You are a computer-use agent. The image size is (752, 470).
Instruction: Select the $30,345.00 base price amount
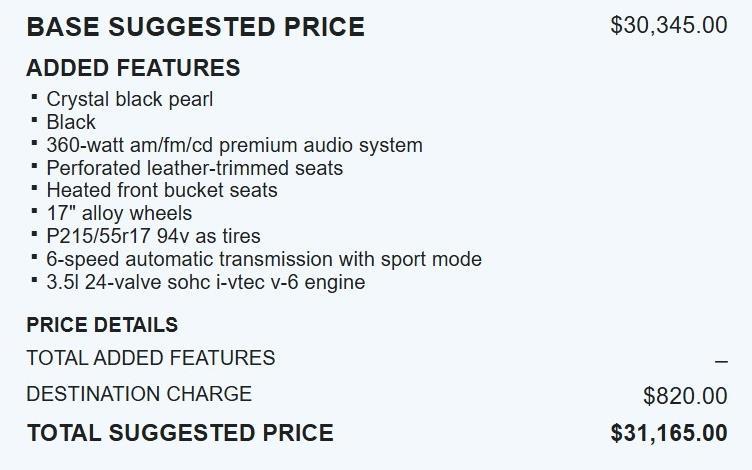(668, 25)
